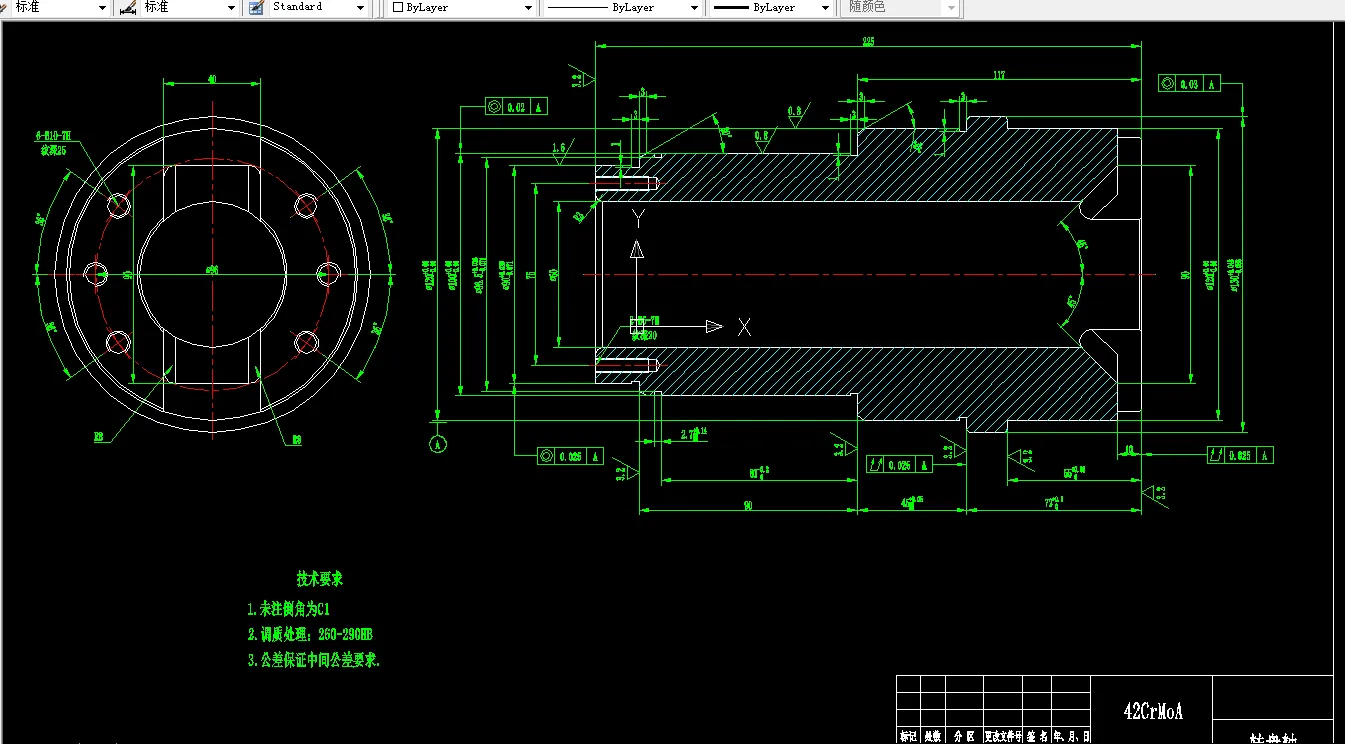Viewport: 1345px width, 744px height.
Task: Click the 处数 title block cell
Action: [933, 736]
